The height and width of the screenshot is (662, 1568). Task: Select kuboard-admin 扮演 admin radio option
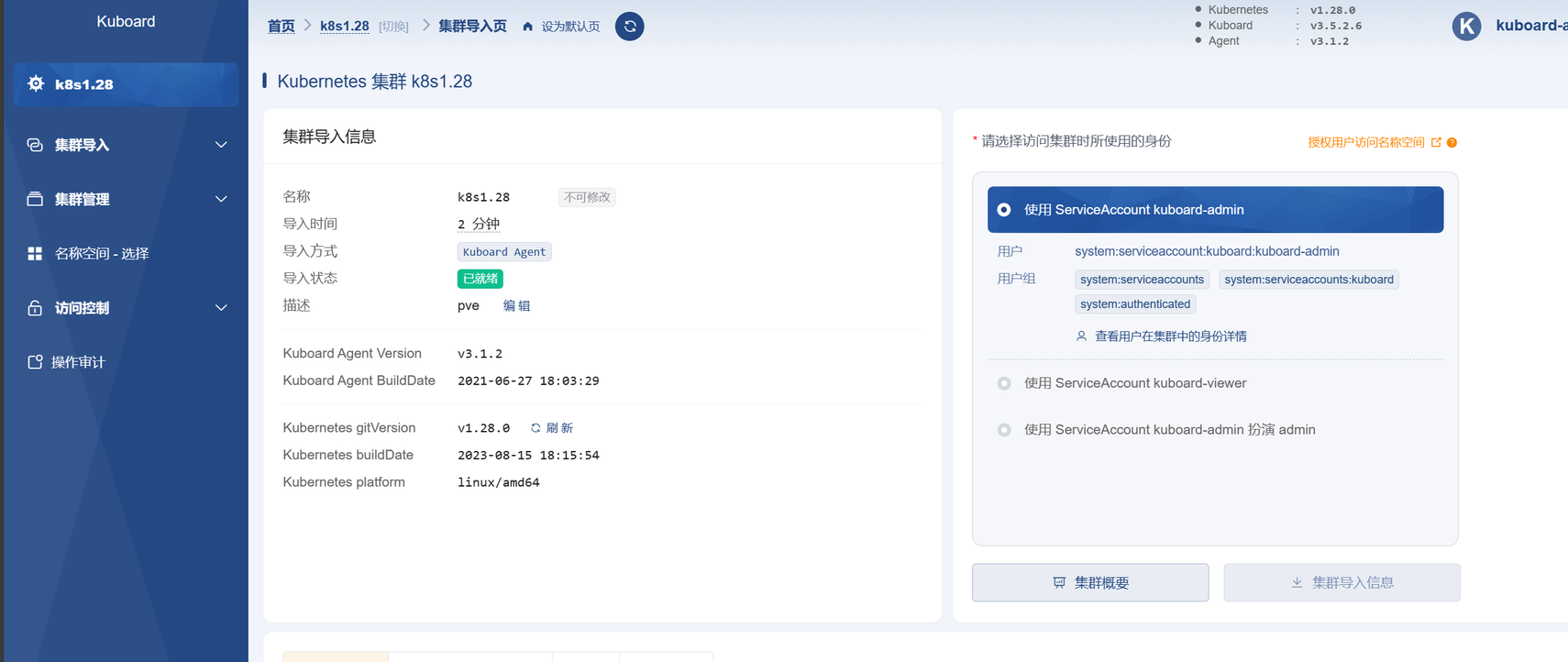point(1004,430)
